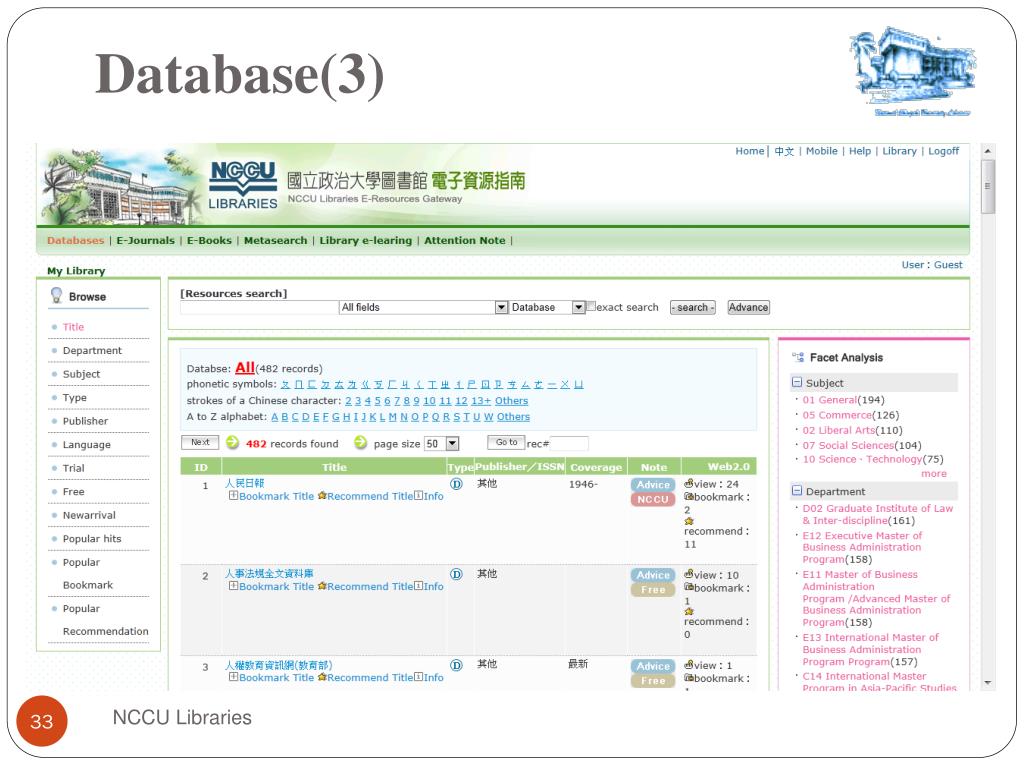Click the Home link
1024x768 pixels.
[x=750, y=151]
